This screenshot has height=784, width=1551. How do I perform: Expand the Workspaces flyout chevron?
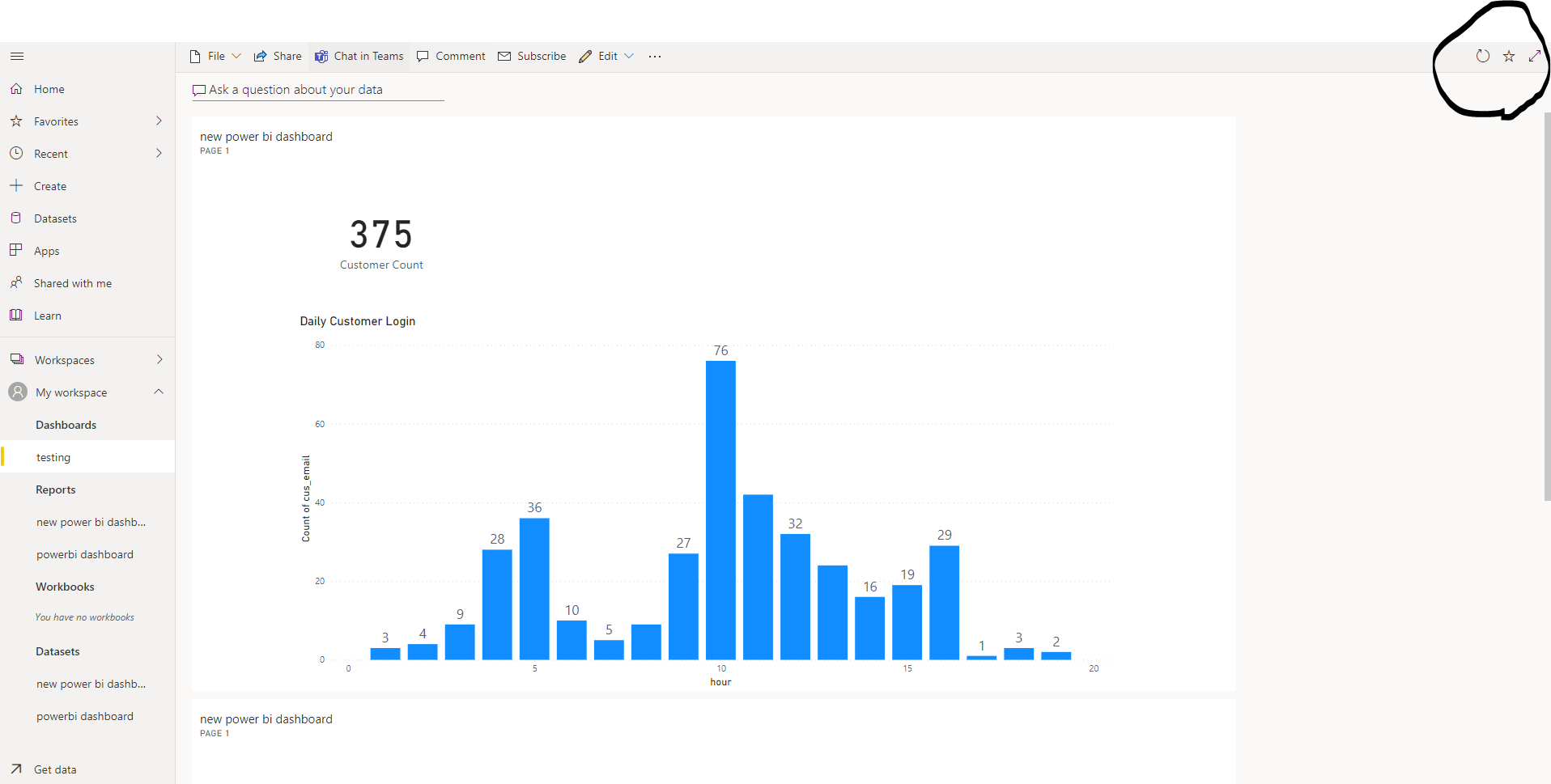pyautogui.click(x=159, y=359)
